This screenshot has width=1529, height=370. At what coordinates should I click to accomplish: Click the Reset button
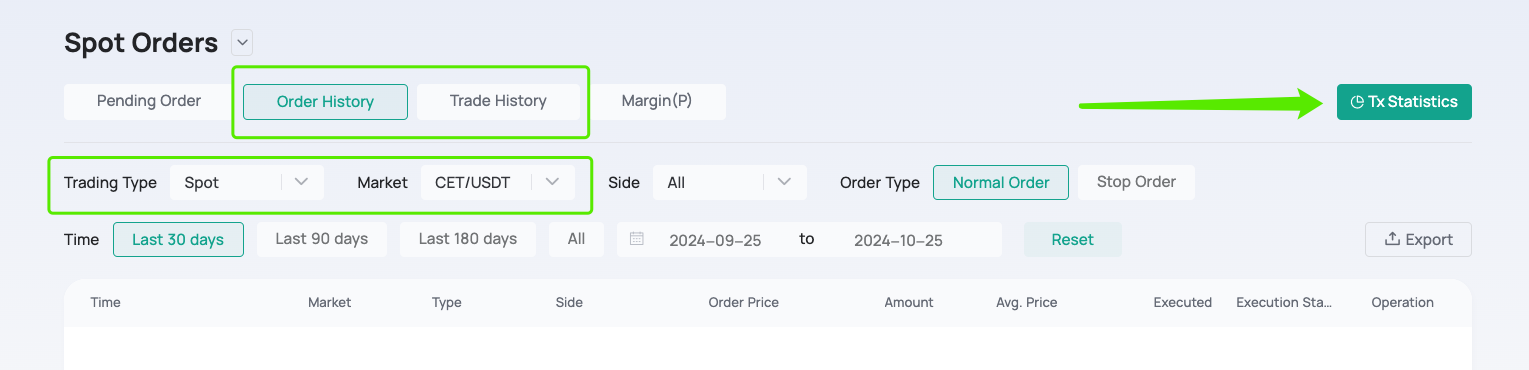[1073, 240]
